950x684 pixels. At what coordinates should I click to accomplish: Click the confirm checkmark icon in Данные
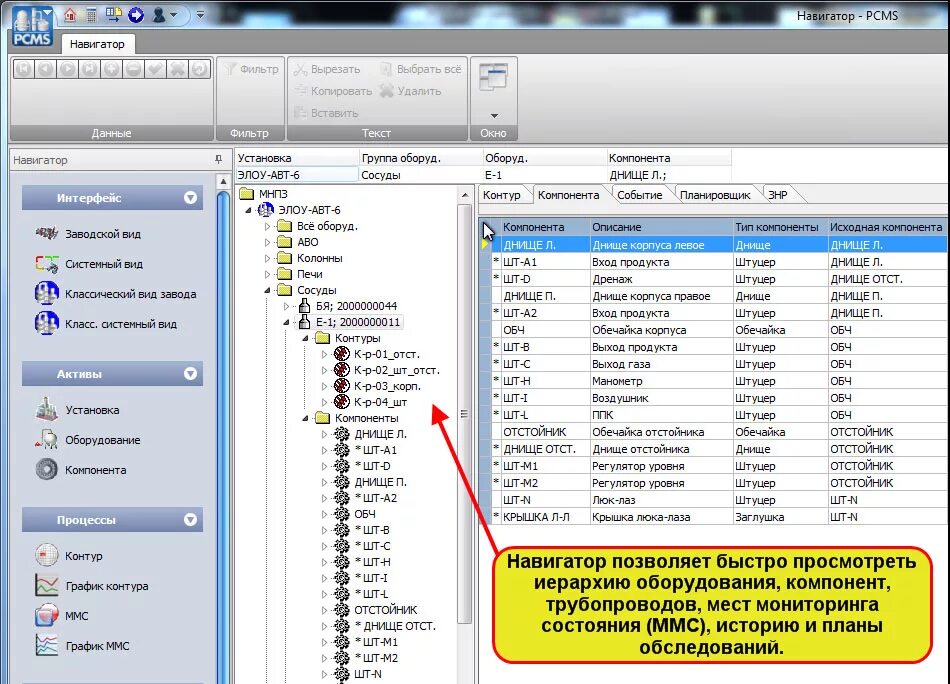(155, 69)
